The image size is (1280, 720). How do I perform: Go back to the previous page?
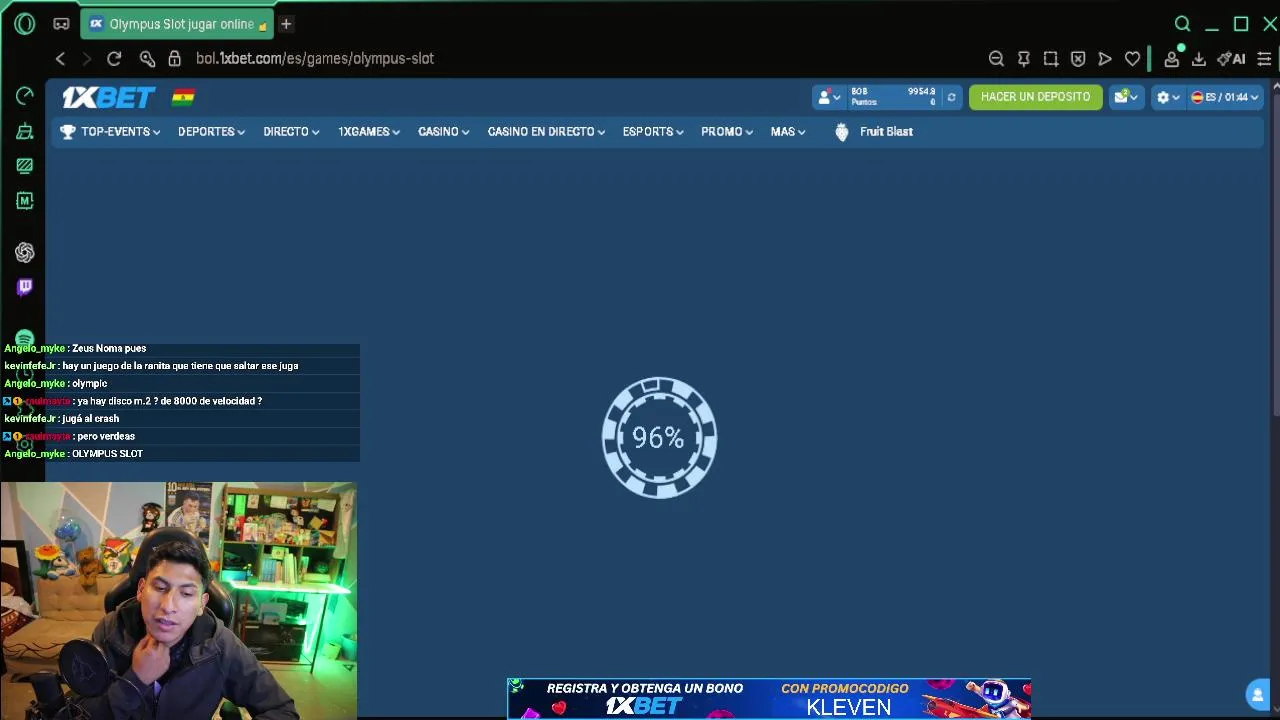[60, 59]
